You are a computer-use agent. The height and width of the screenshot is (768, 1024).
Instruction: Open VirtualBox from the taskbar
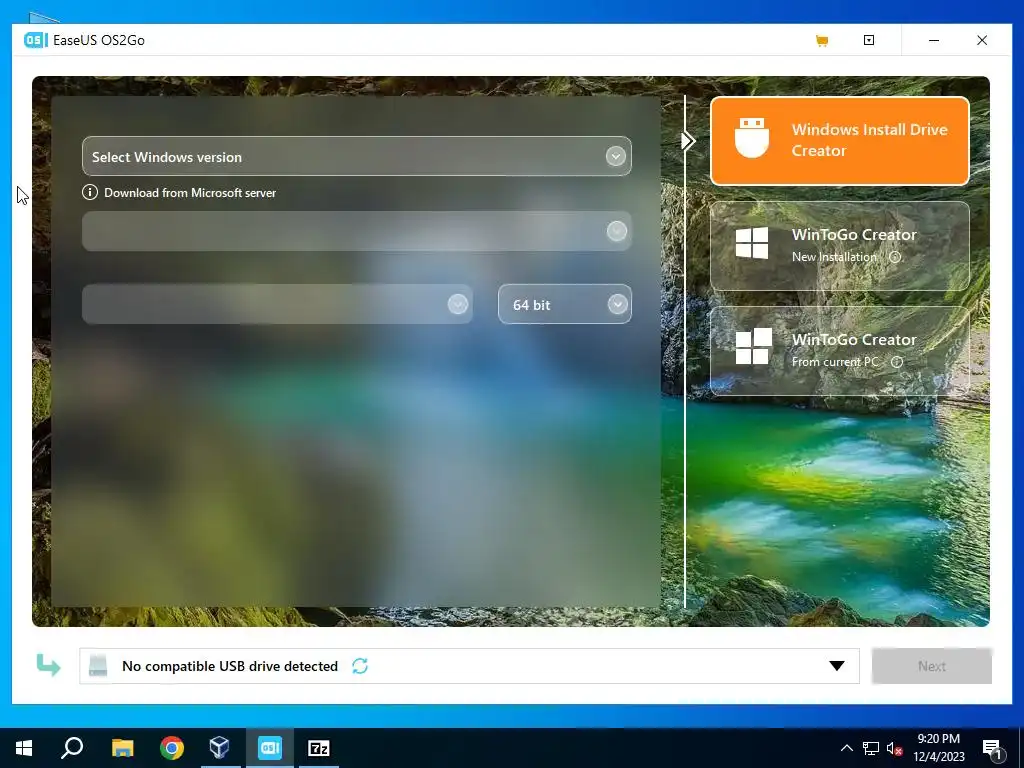click(220, 748)
